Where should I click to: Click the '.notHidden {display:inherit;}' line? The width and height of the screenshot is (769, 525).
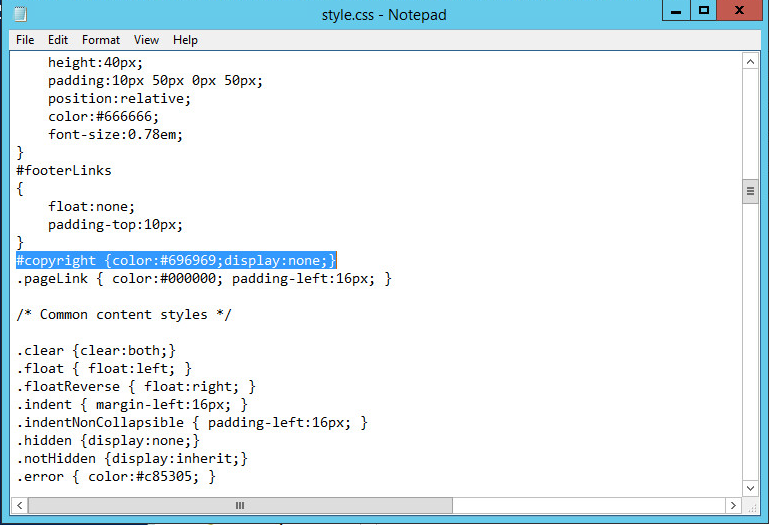click(132, 459)
